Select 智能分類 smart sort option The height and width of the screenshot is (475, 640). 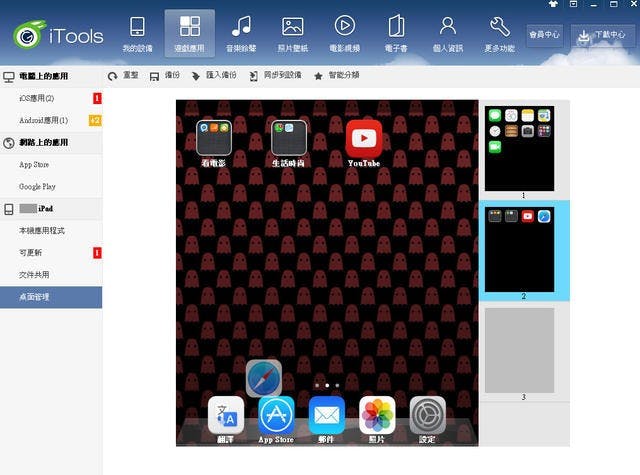coord(335,76)
